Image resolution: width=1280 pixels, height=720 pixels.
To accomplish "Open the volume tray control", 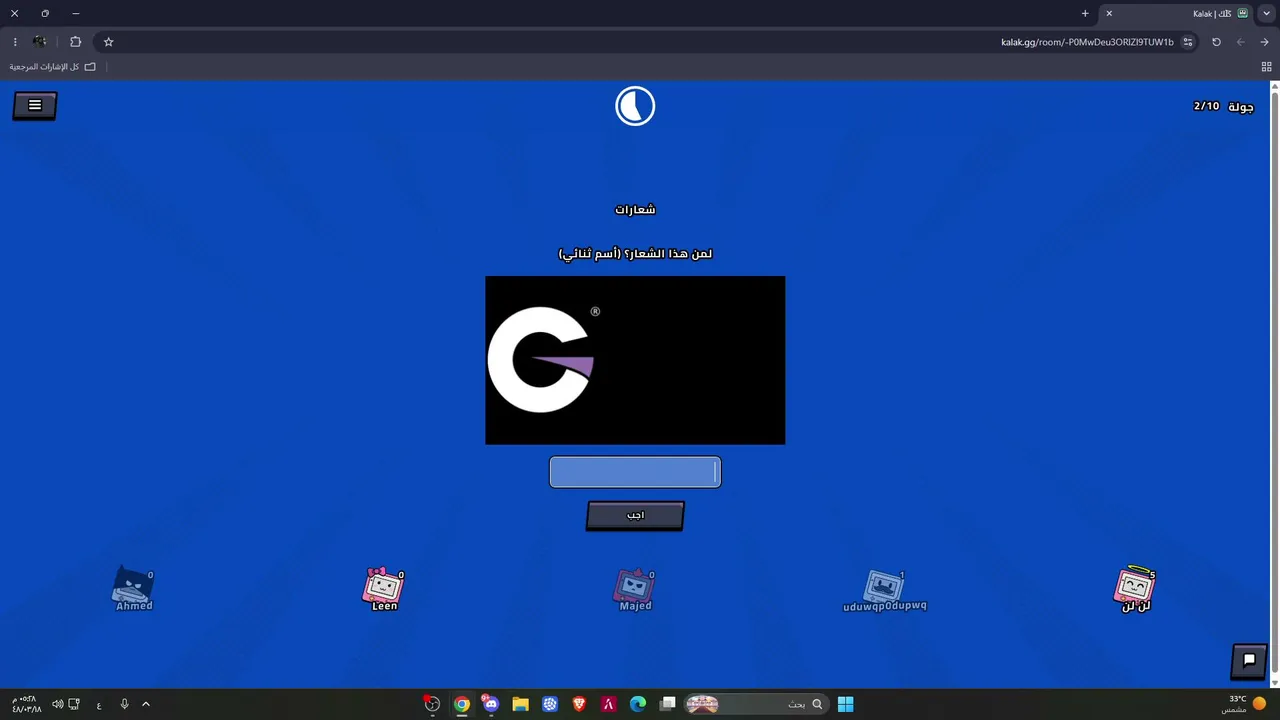I will tap(57, 704).
